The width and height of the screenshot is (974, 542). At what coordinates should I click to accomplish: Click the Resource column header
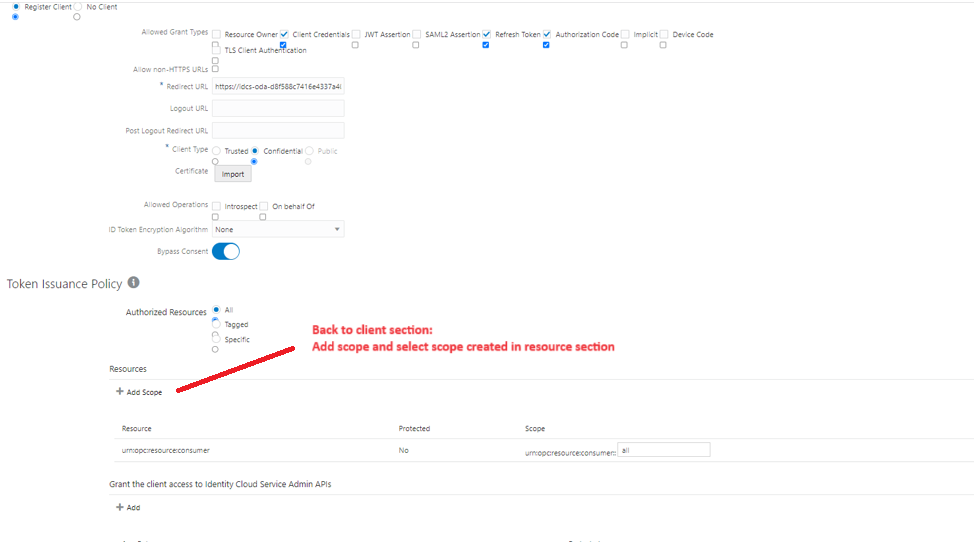click(137, 429)
